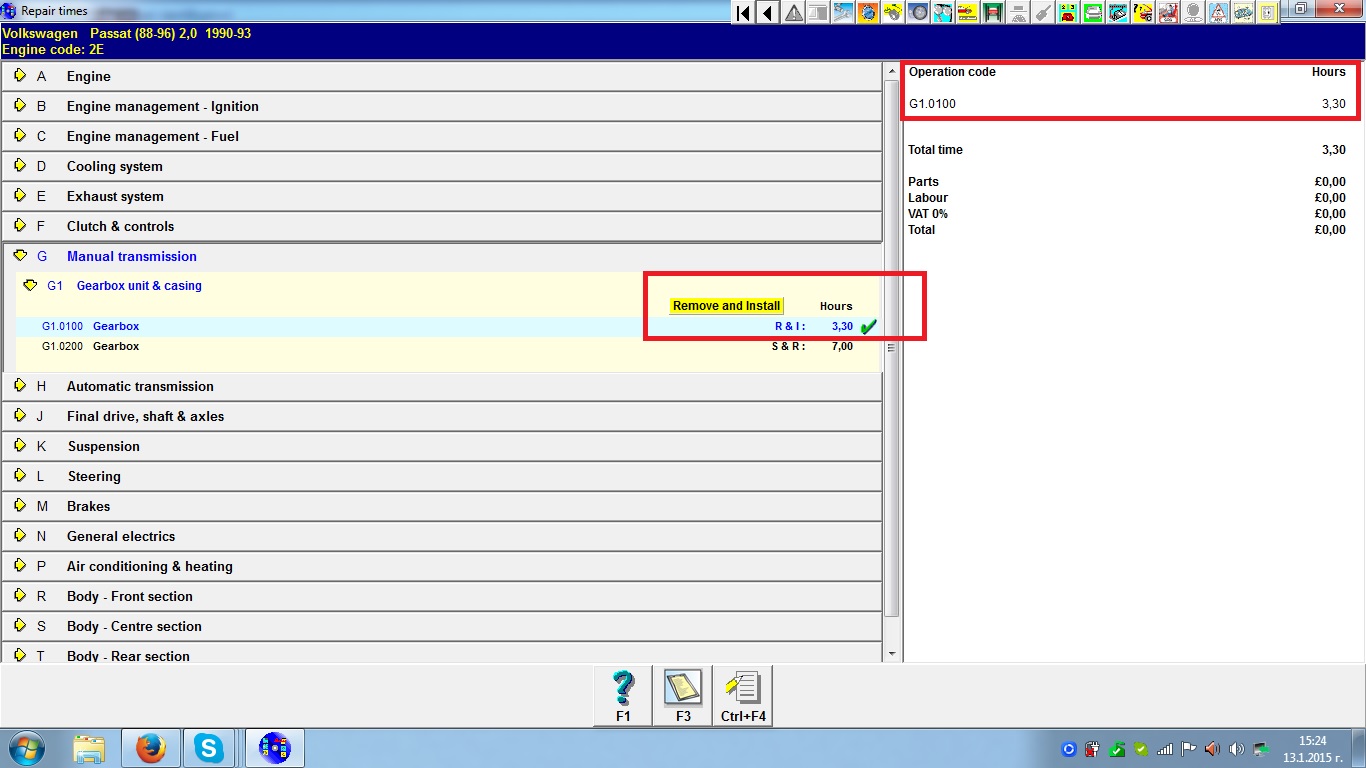The image size is (1366, 768).
Task: Open the warning triangle toolbar icon
Action: (x=794, y=13)
